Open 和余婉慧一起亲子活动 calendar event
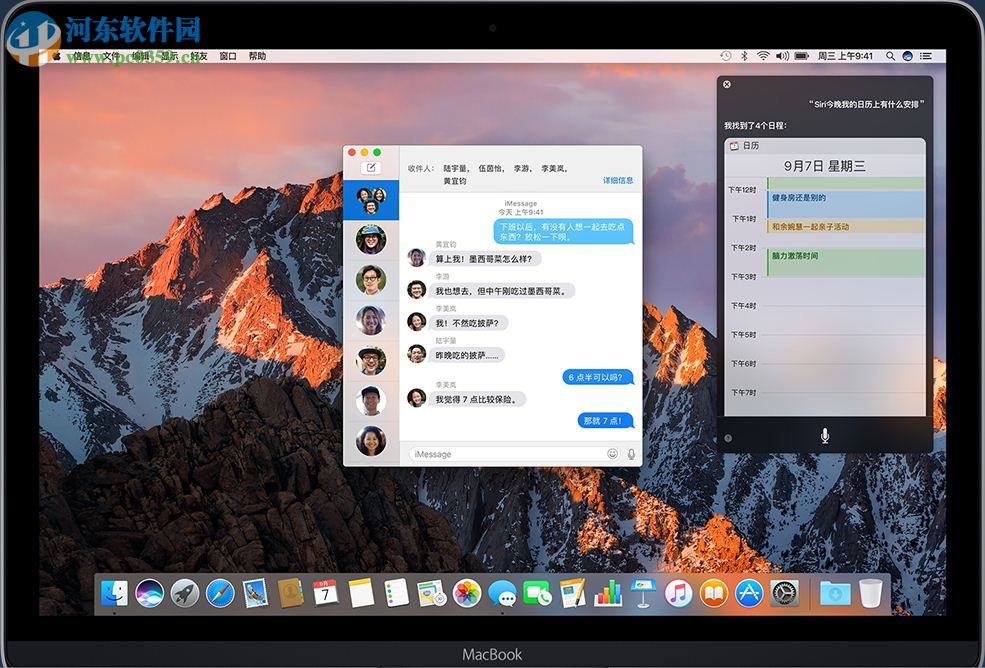This screenshot has width=985, height=668. (x=846, y=226)
